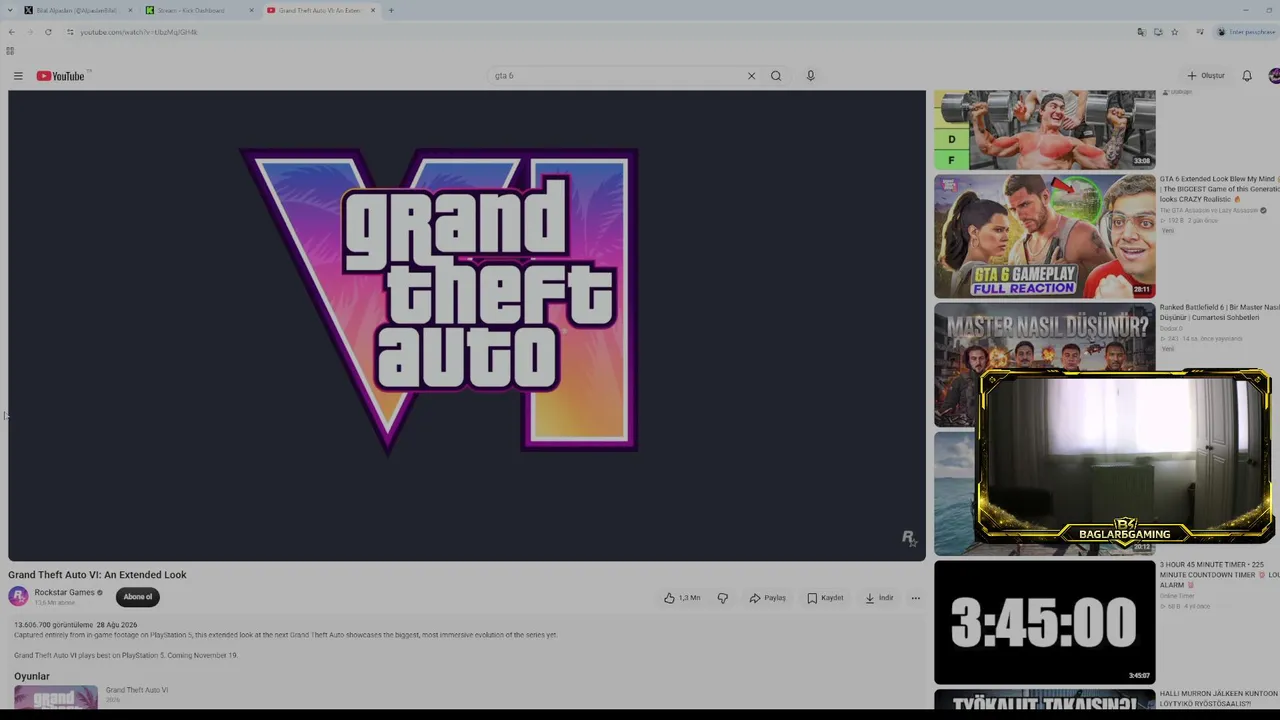
Task: Switch to the X Bilal Alpadın tab
Action: pos(78,11)
